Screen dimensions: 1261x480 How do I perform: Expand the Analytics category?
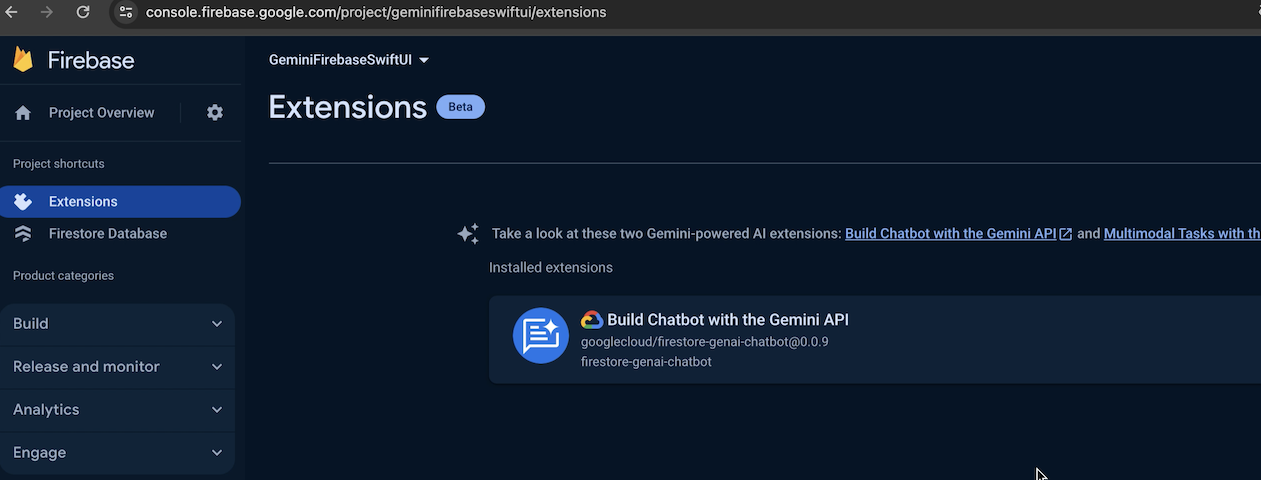click(x=117, y=410)
